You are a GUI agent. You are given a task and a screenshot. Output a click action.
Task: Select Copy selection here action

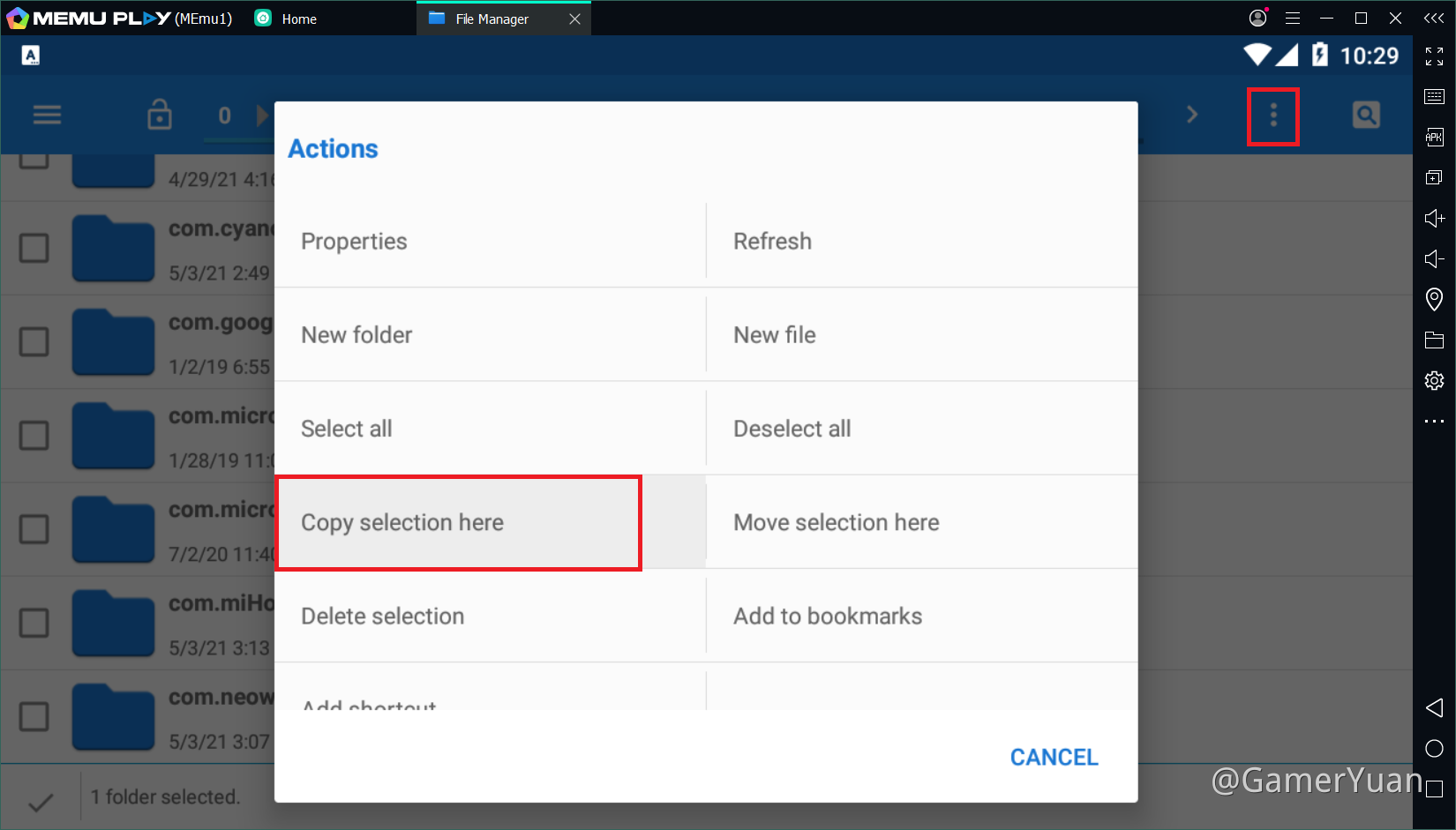[458, 523]
